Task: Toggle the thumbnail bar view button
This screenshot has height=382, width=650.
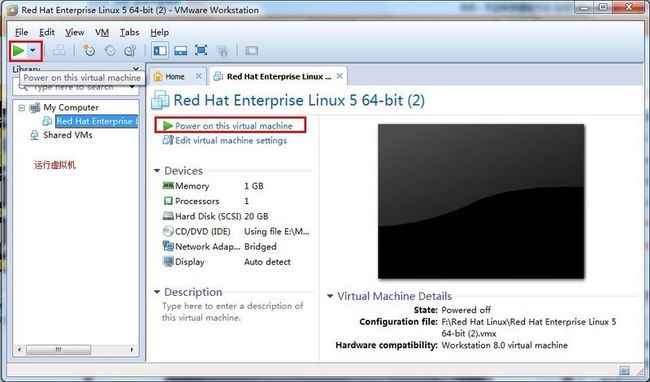Action: pos(181,51)
